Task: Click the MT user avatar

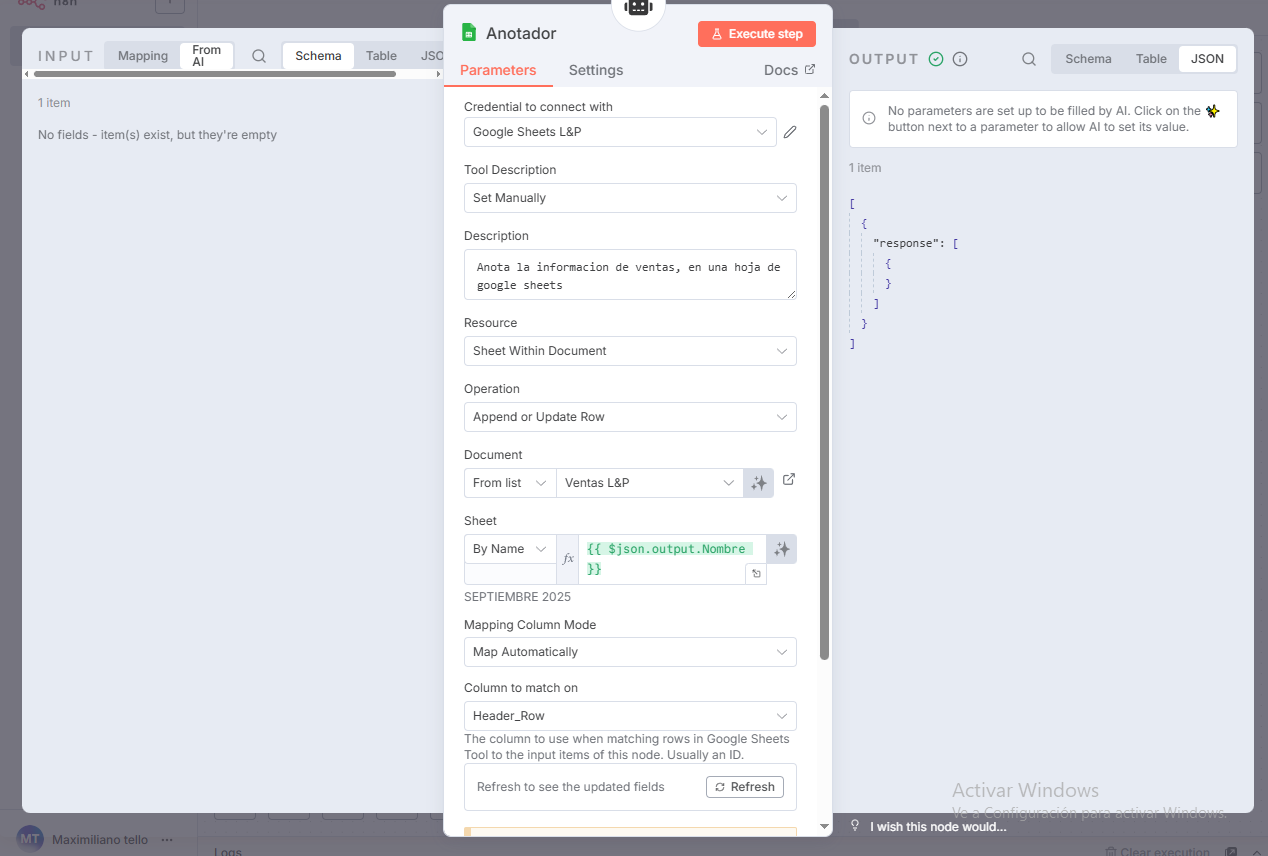Action: click(x=31, y=839)
